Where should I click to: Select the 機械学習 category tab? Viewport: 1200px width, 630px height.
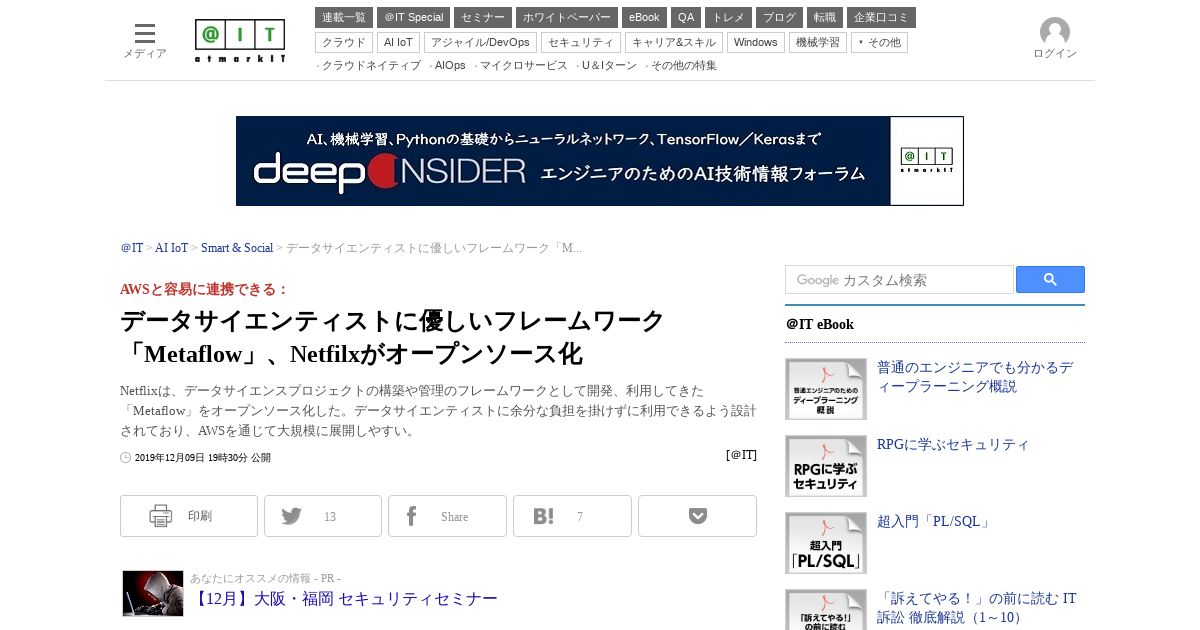point(817,42)
